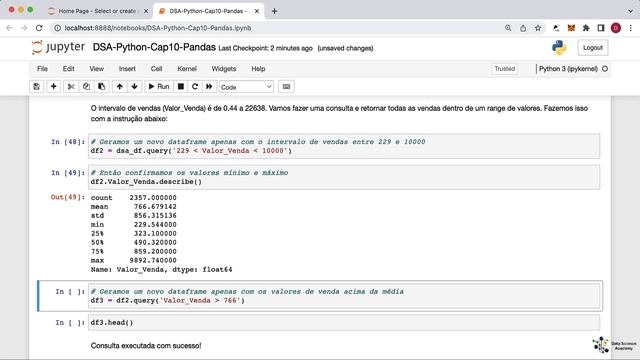Move selected cell down arrow
Image resolution: width=640 pixels, height=360 pixels.
[134, 87]
